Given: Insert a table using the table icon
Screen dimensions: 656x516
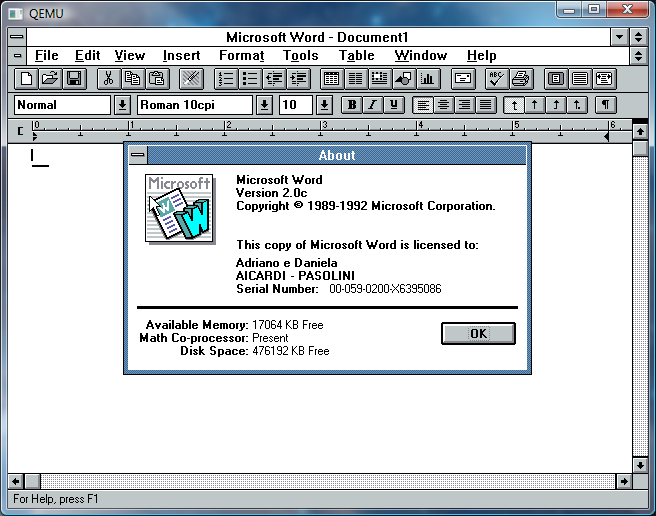Looking at the screenshot, I should point(331,78).
